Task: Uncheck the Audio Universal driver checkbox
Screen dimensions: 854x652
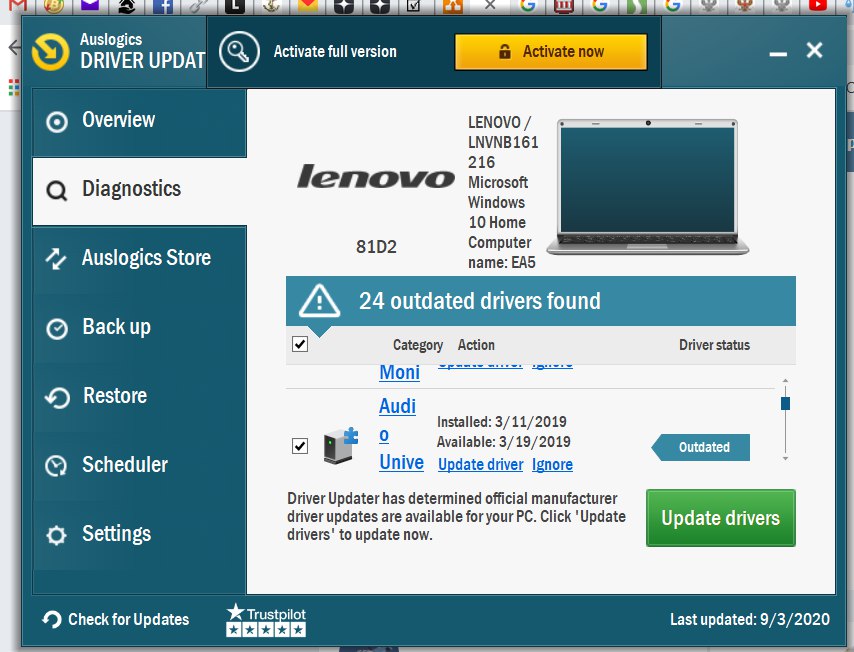Action: (300, 446)
